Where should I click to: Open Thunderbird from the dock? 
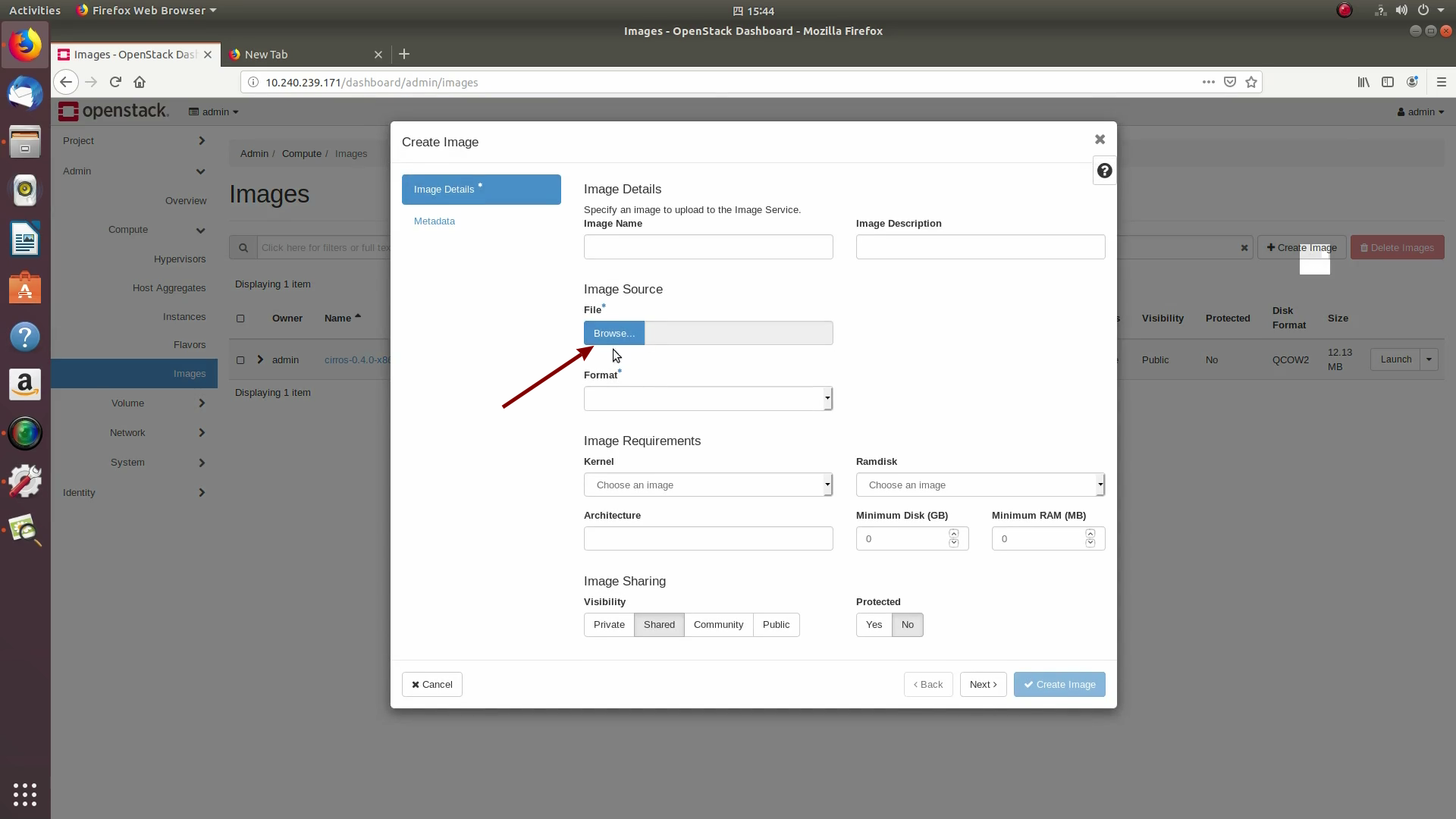(x=25, y=94)
